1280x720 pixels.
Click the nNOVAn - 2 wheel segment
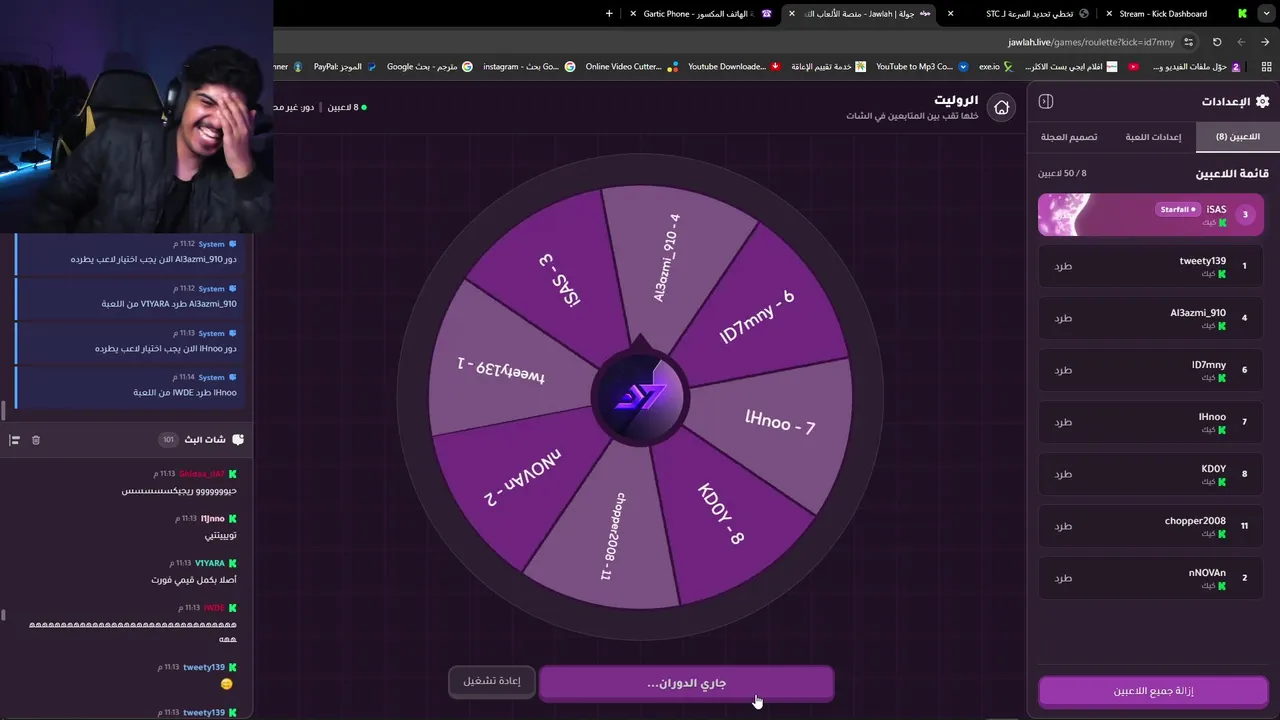tap(523, 477)
